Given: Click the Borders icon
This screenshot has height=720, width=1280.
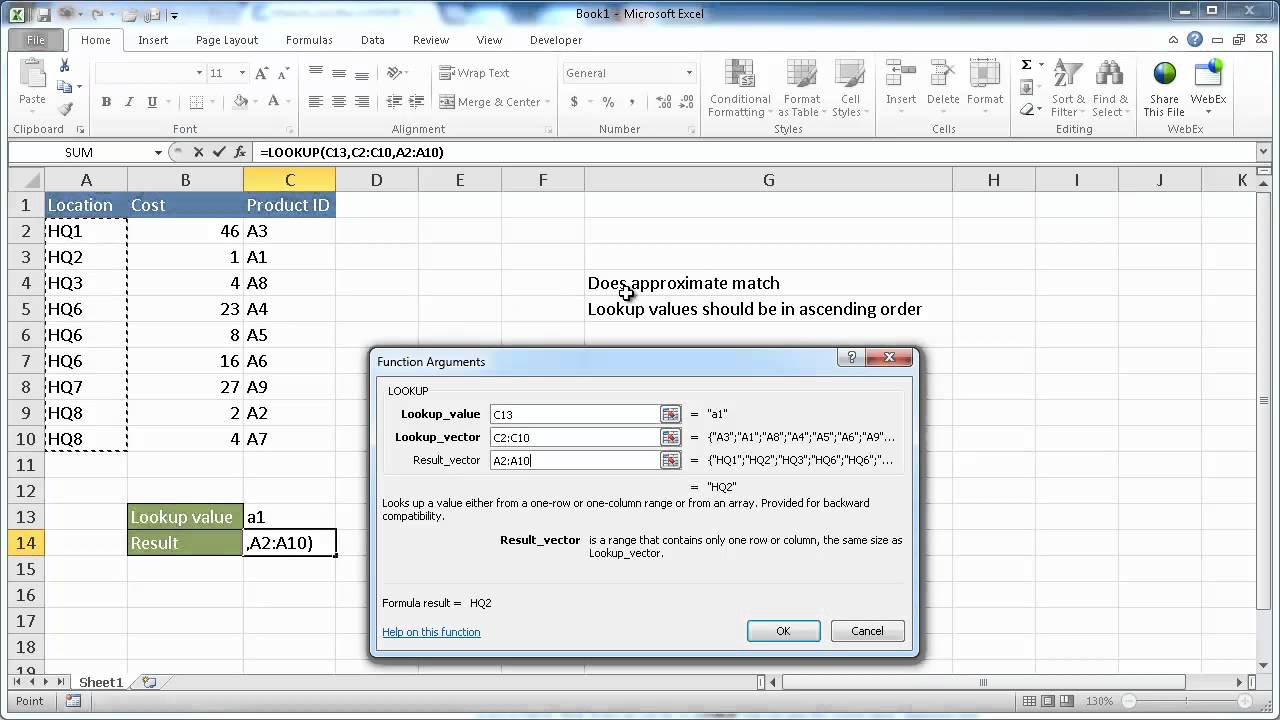Looking at the screenshot, I should click(196, 102).
